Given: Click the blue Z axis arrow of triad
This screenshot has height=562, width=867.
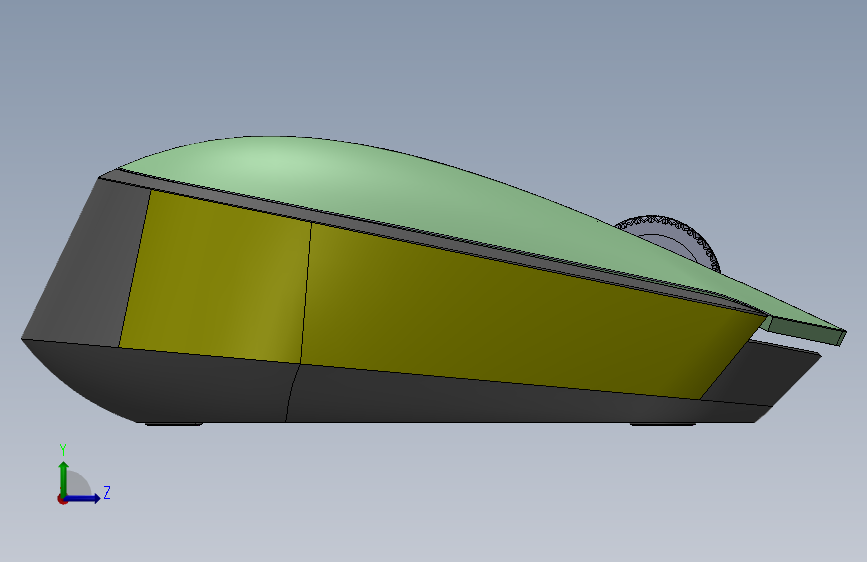Looking at the screenshot, I should [83, 498].
